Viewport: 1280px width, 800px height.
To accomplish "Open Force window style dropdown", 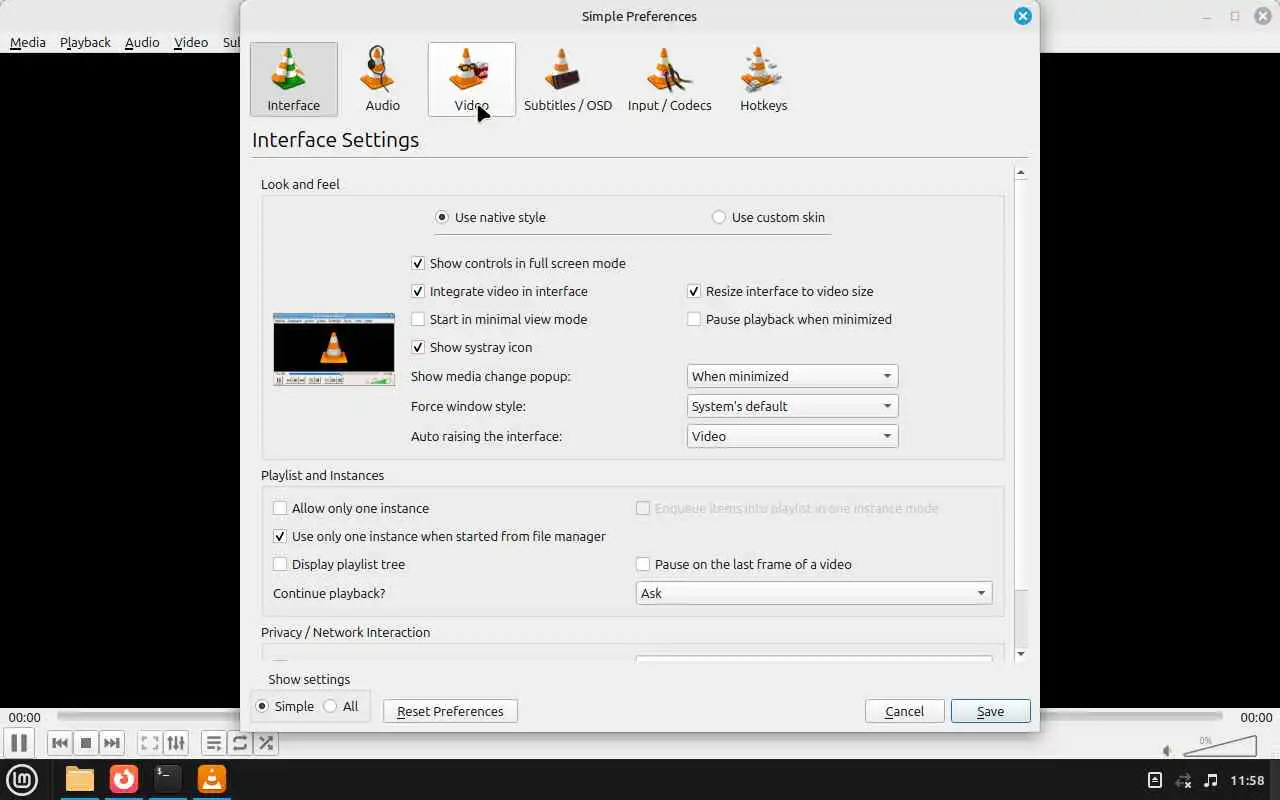I will click(x=792, y=406).
